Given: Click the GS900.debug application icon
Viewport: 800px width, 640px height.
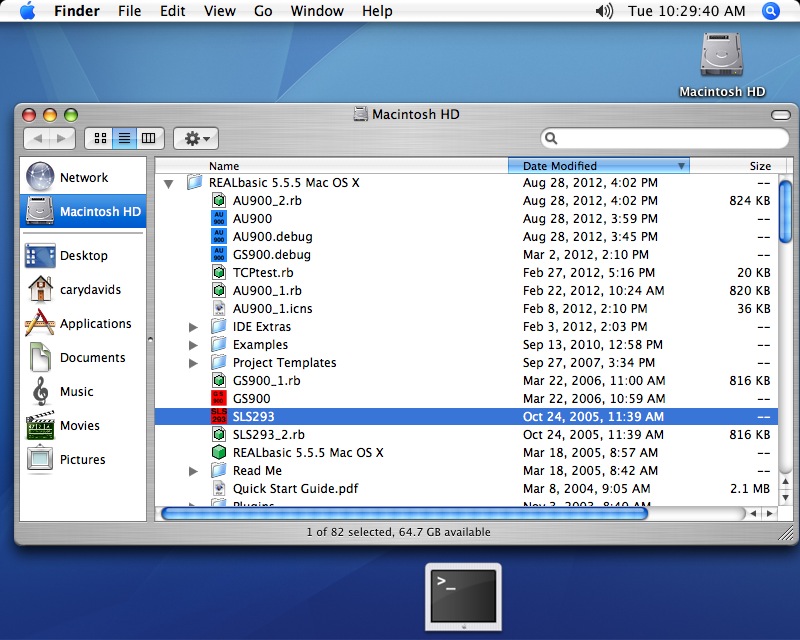Looking at the screenshot, I should click(219, 254).
